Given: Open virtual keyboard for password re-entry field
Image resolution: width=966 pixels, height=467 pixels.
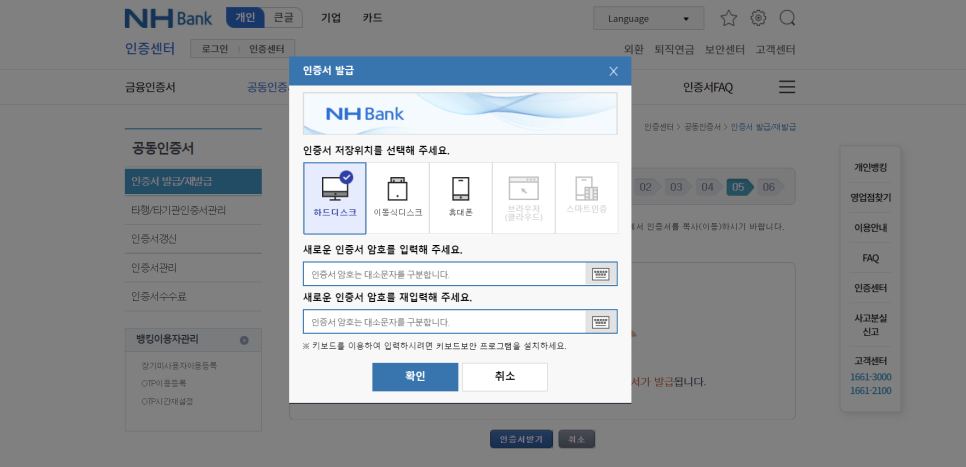Looking at the screenshot, I should (601, 322).
